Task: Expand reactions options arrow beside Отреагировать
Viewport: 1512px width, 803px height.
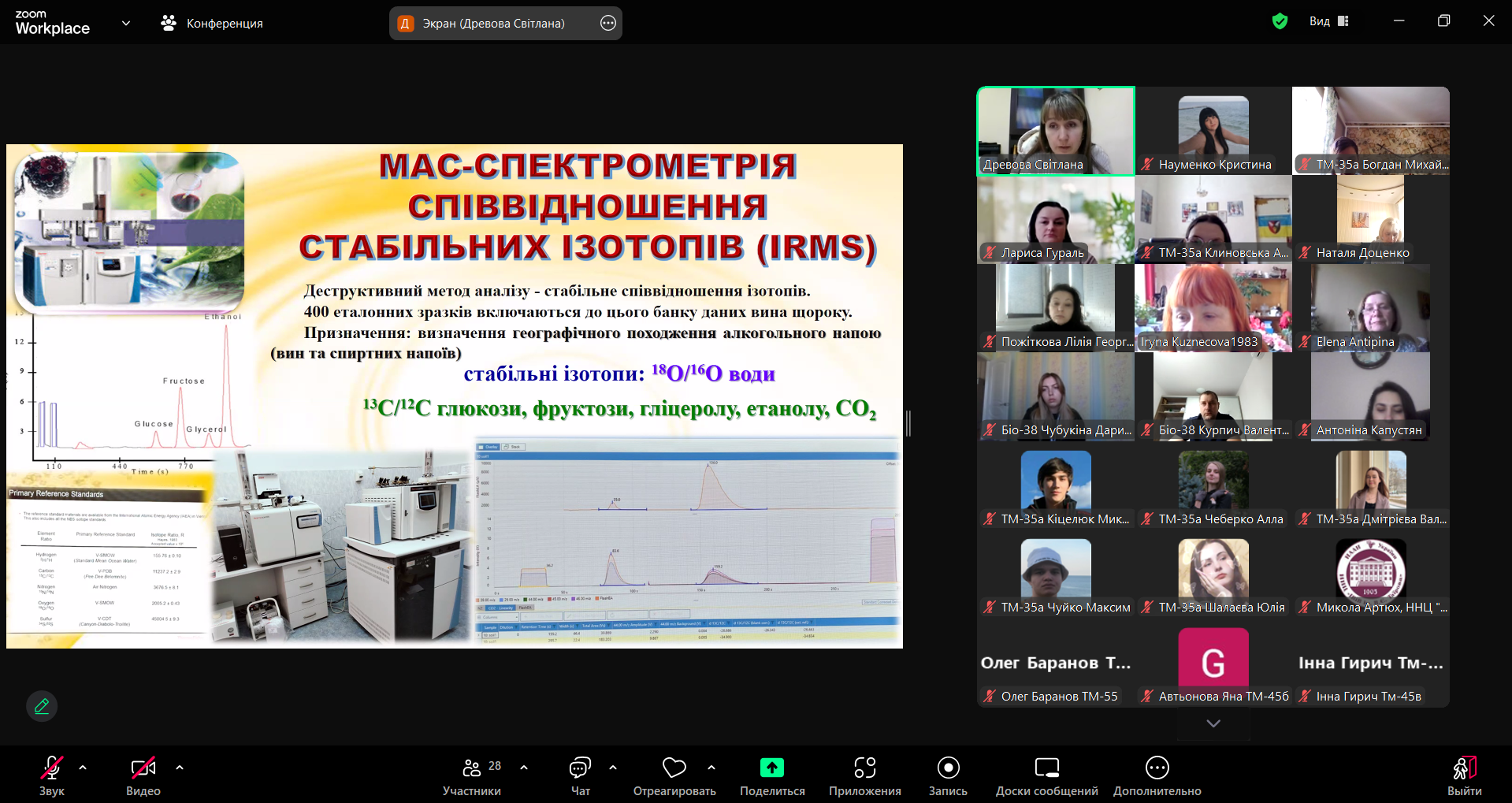Action: pyautogui.click(x=711, y=768)
